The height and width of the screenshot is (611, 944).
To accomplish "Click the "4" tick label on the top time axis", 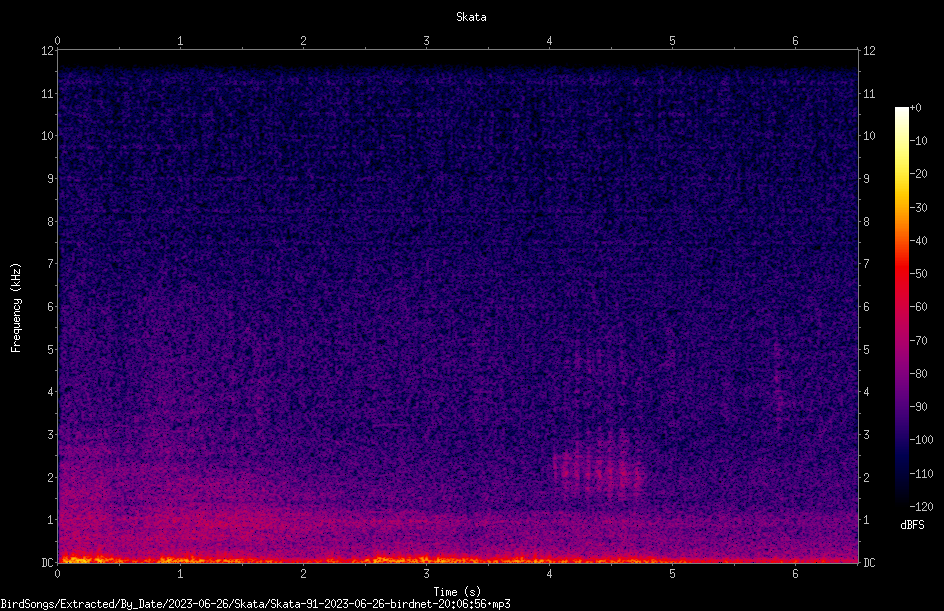I will click(x=549, y=41).
